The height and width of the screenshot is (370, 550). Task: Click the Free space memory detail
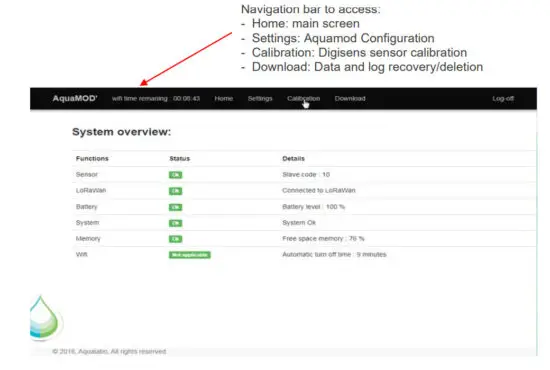pos(323,238)
